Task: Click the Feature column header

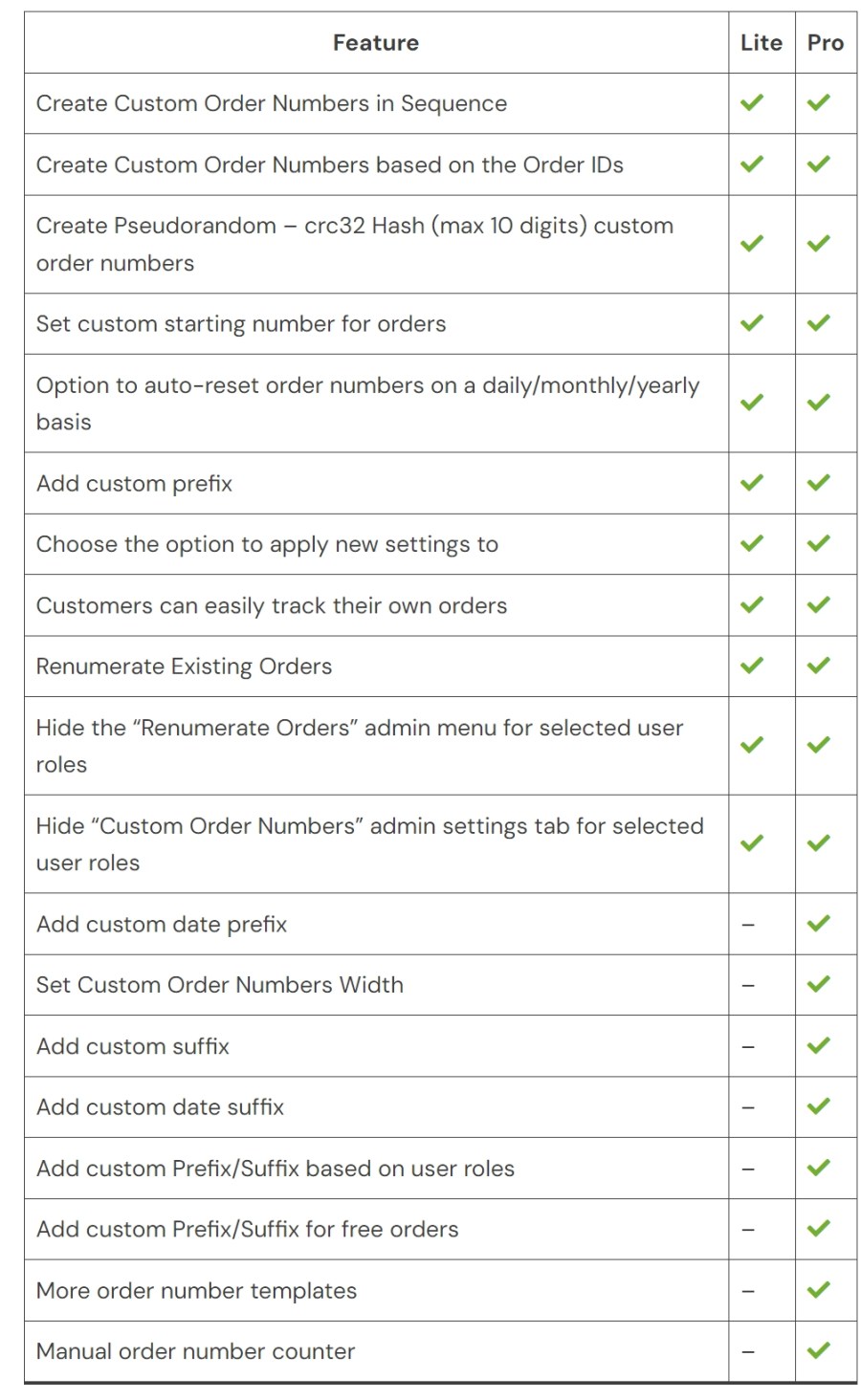Action: click(x=375, y=43)
